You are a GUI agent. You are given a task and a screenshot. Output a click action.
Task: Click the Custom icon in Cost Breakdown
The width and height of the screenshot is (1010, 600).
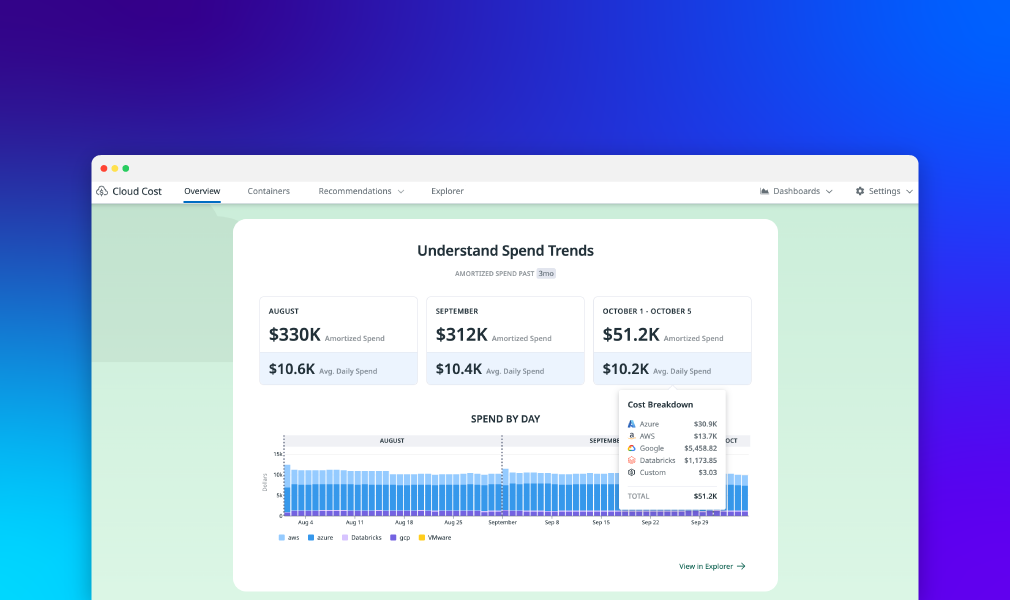[x=632, y=472]
